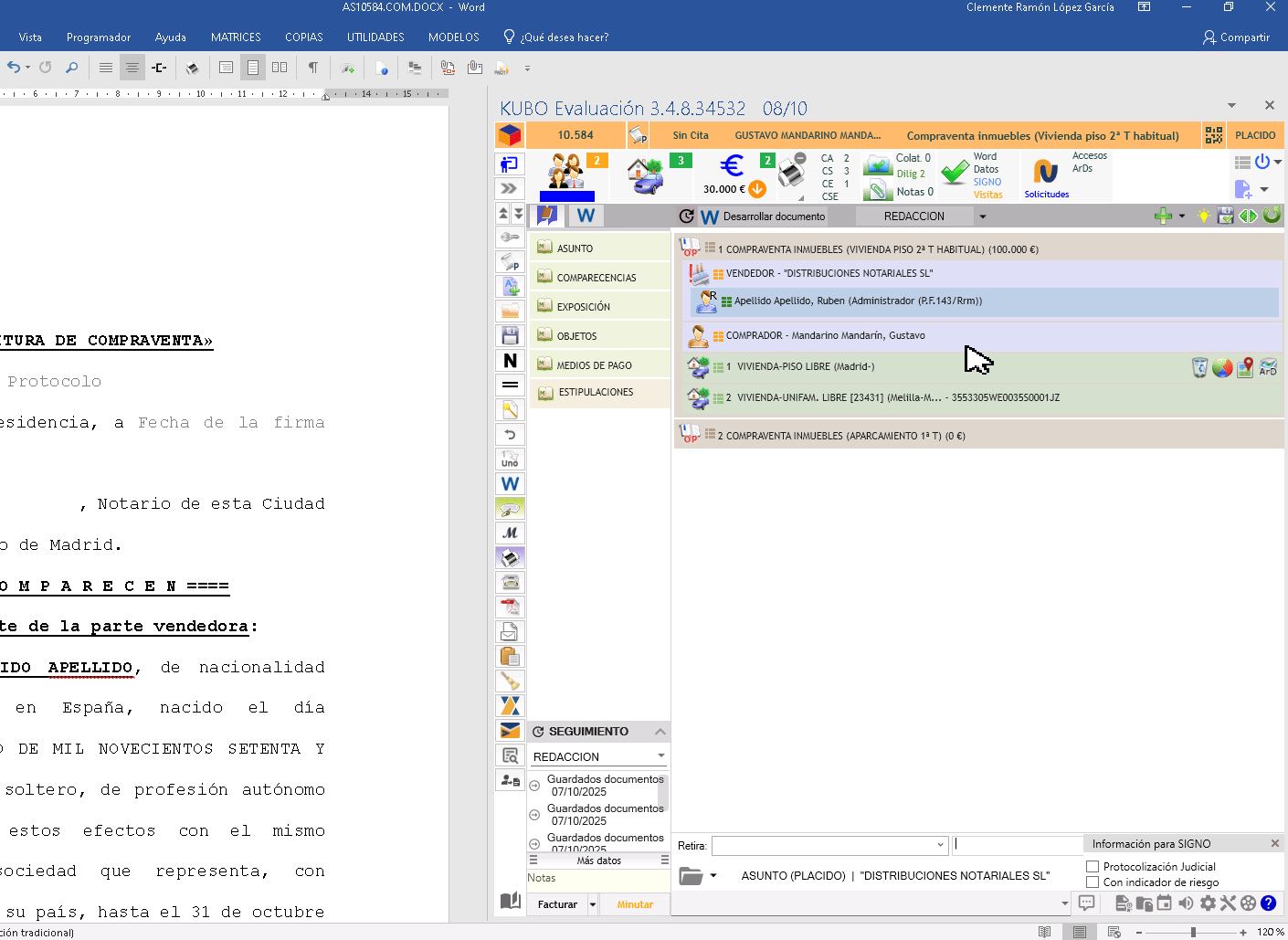The image size is (1288, 940).
Task: Click the Desarrollar documento button
Action: [x=764, y=217]
